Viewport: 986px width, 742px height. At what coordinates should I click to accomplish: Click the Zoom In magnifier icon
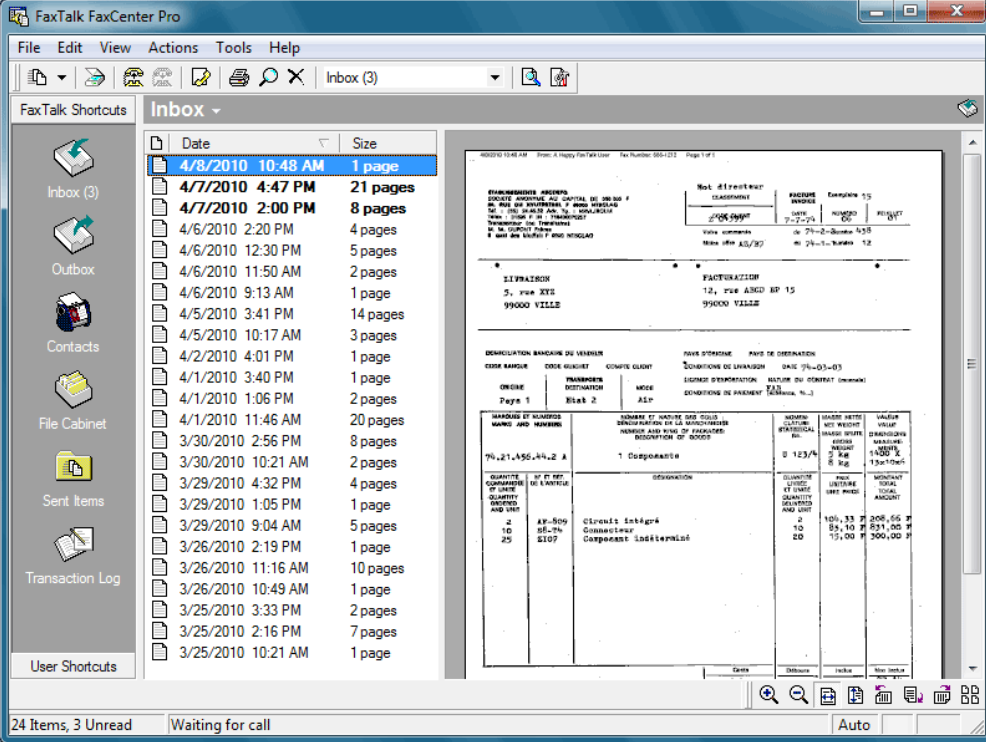click(768, 695)
